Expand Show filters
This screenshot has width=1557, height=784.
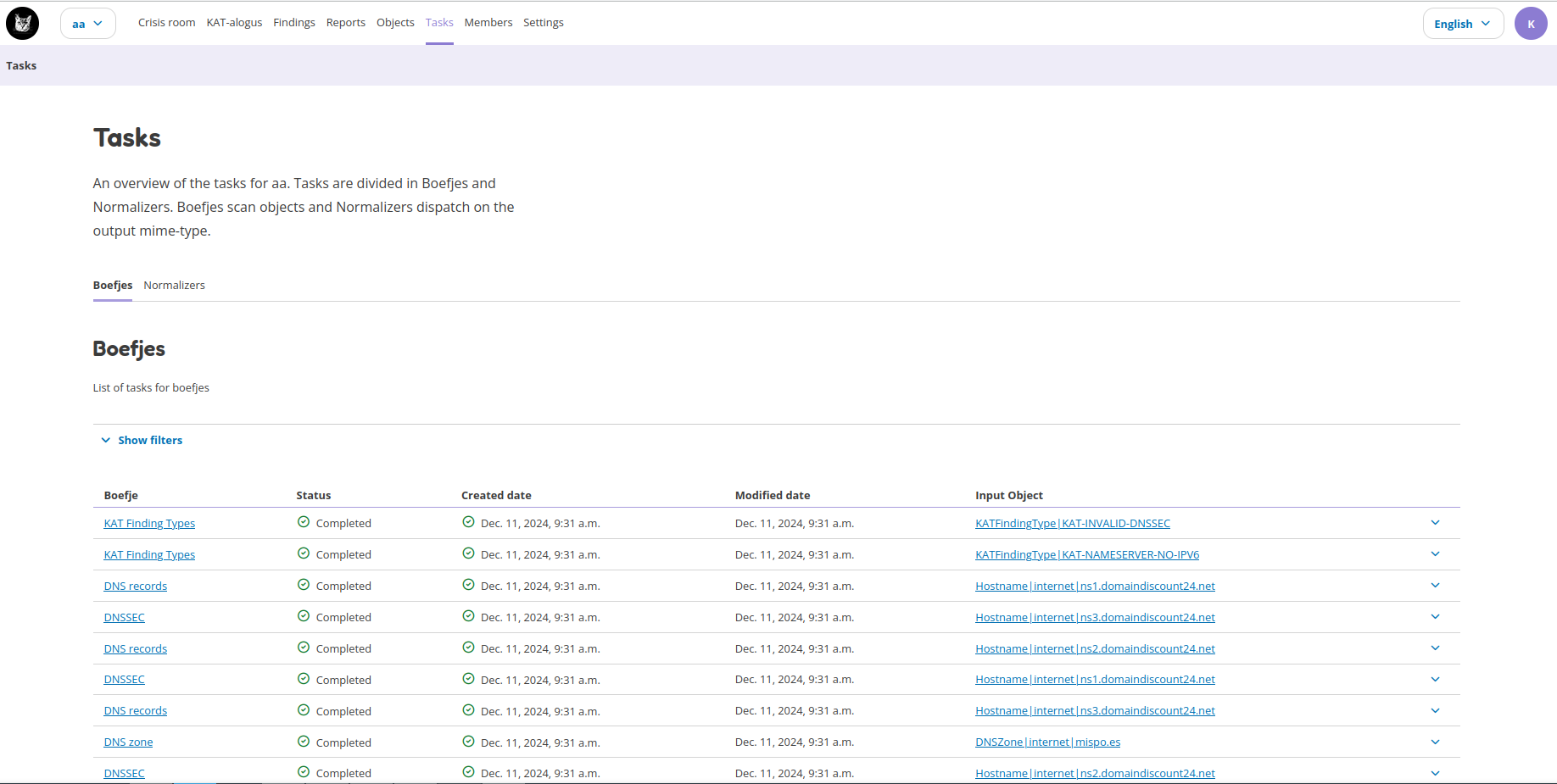click(x=142, y=441)
